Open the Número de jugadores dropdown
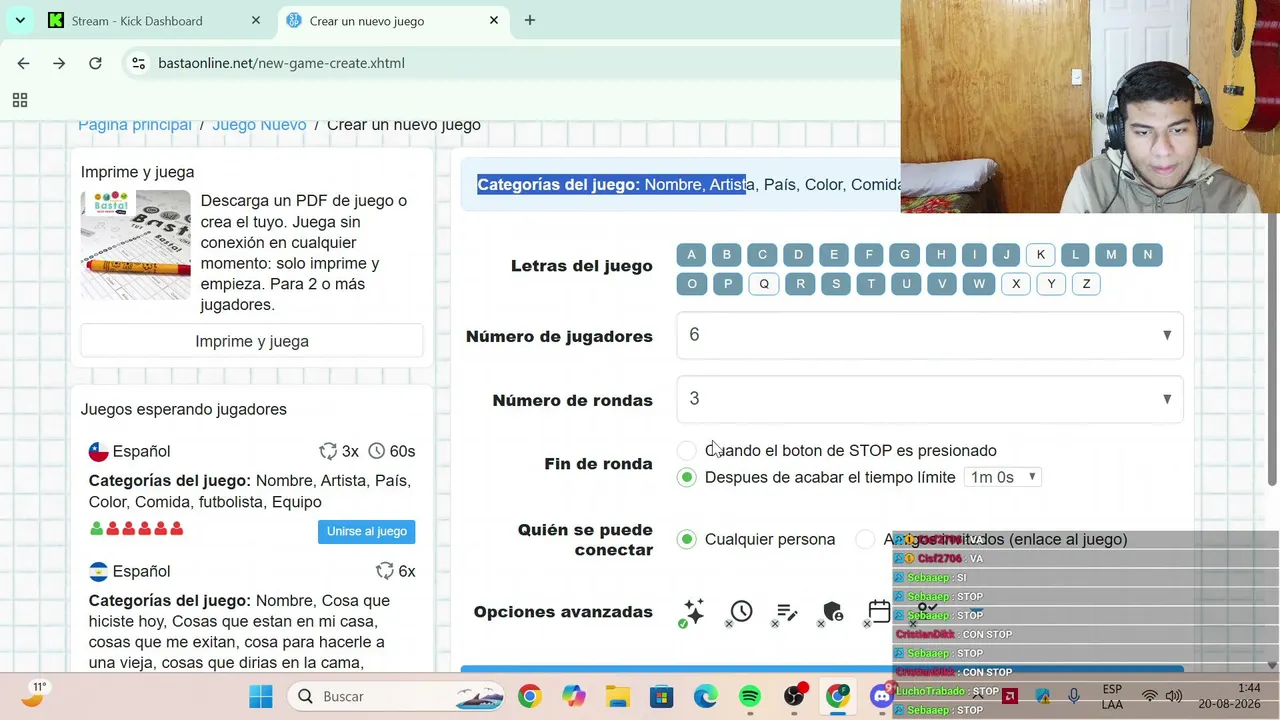 tap(930, 335)
